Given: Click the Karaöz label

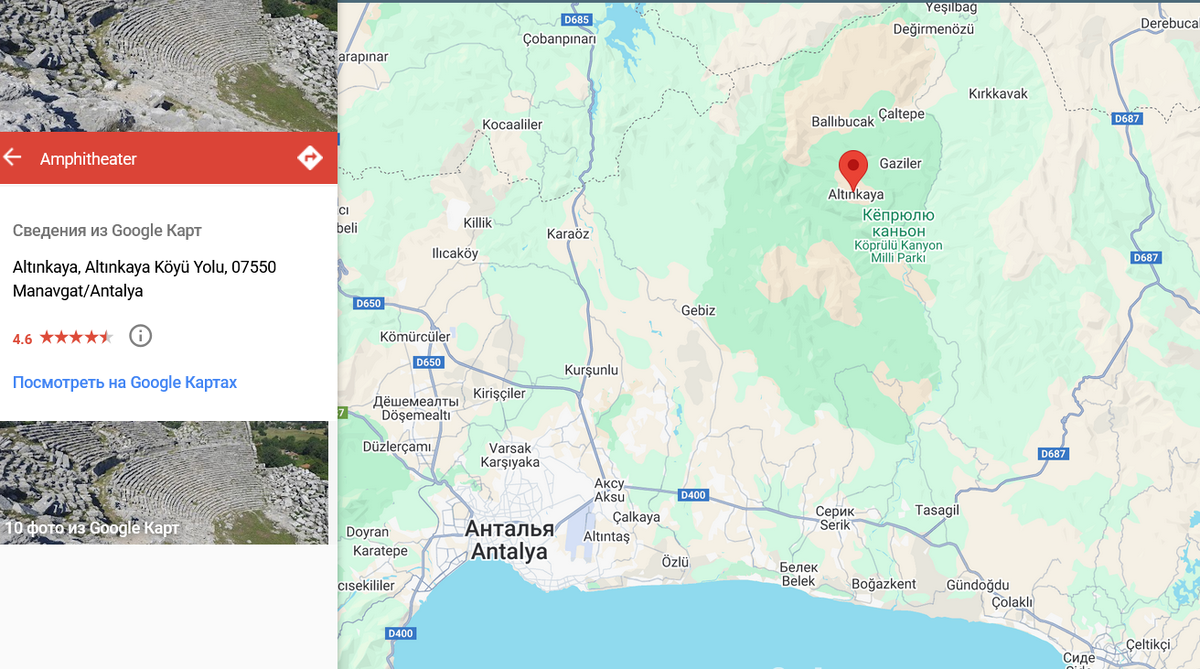Looking at the screenshot, I should click(x=568, y=233).
